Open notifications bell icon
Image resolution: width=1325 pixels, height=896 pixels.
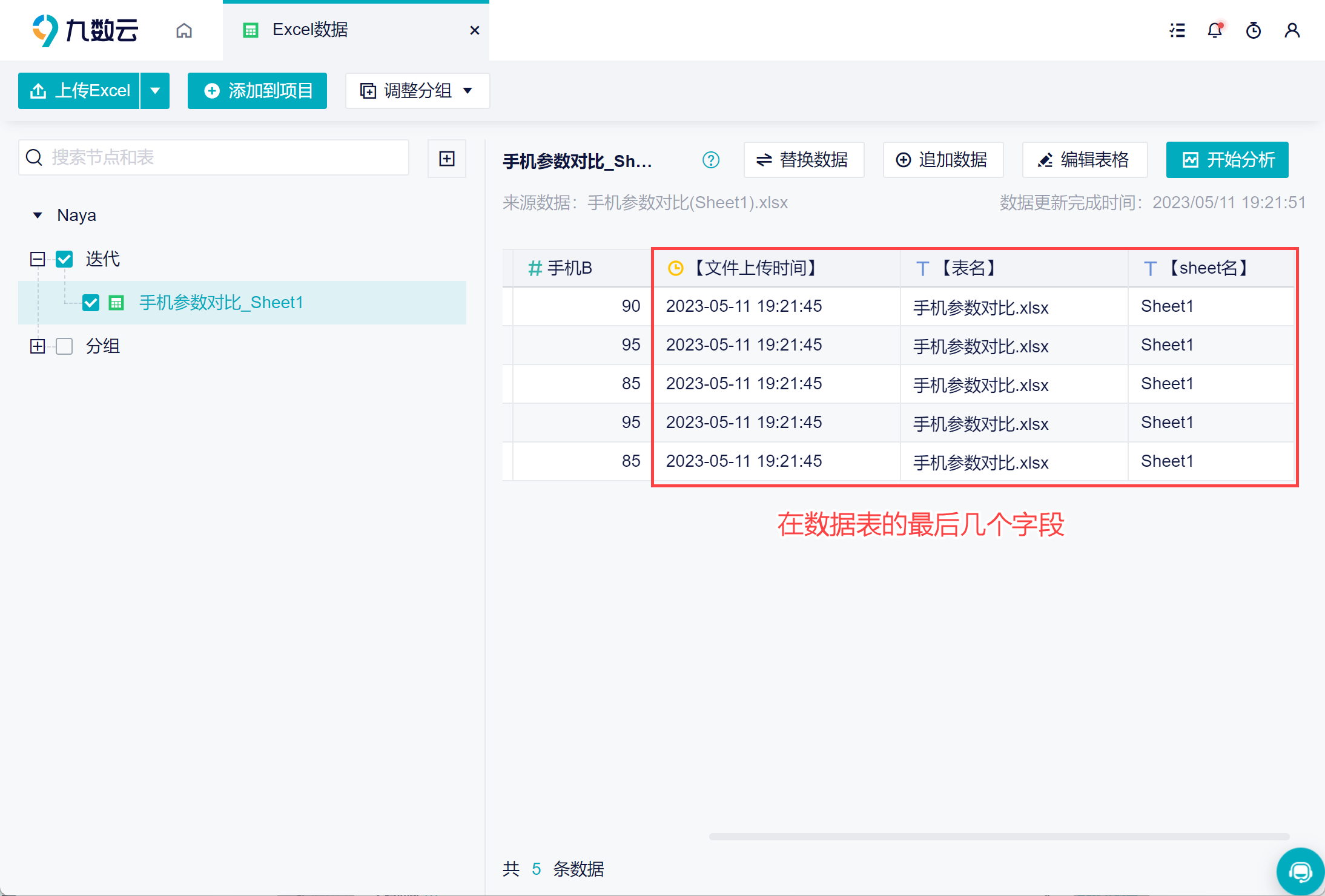point(1215,30)
